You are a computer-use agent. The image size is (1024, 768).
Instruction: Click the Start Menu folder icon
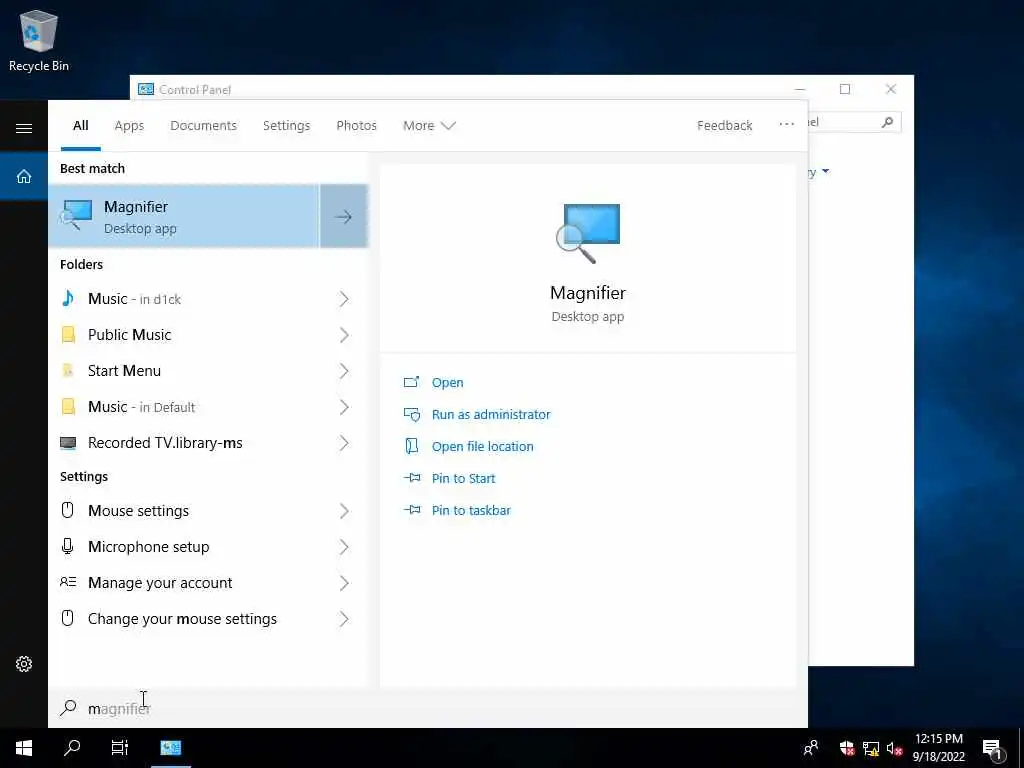(68, 370)
